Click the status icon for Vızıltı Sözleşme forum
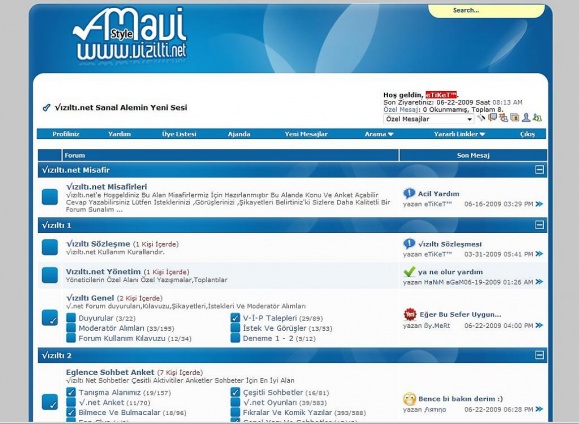Viewport: 579px width, 424px height. point(50,247)
